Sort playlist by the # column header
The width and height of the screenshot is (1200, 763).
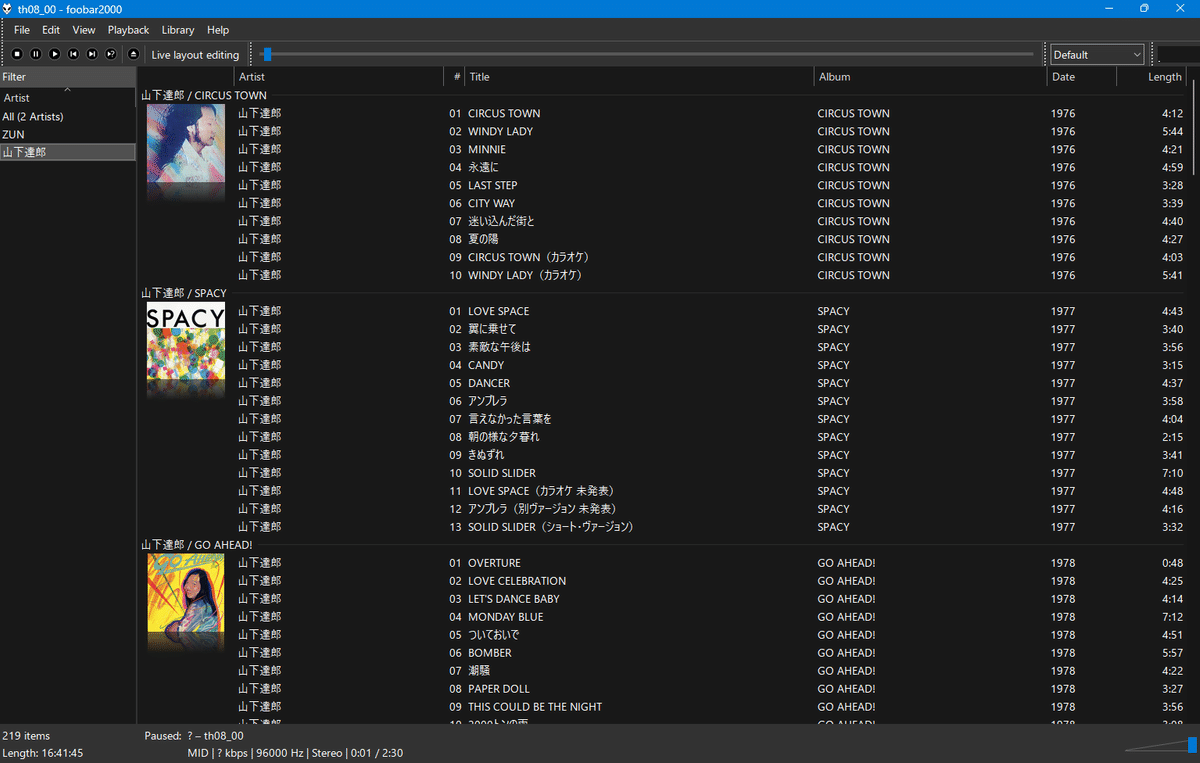(x=455, y=77)
